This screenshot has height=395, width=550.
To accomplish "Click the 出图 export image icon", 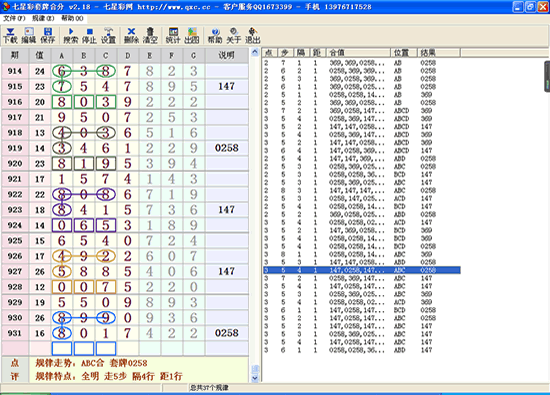I will coord(192,36).
